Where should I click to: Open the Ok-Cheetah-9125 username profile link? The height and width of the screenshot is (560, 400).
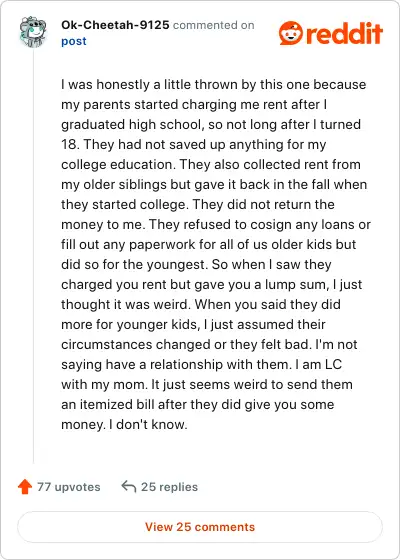[x=115, y=25]
